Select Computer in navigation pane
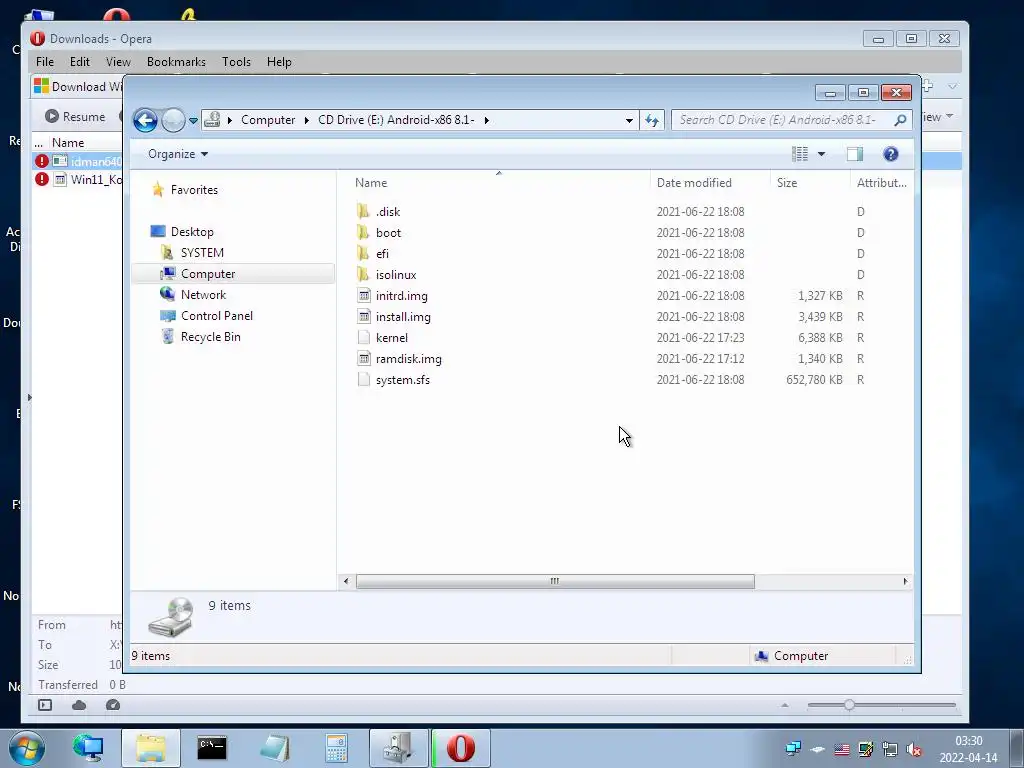The image size is (1024, 768). 208,274
